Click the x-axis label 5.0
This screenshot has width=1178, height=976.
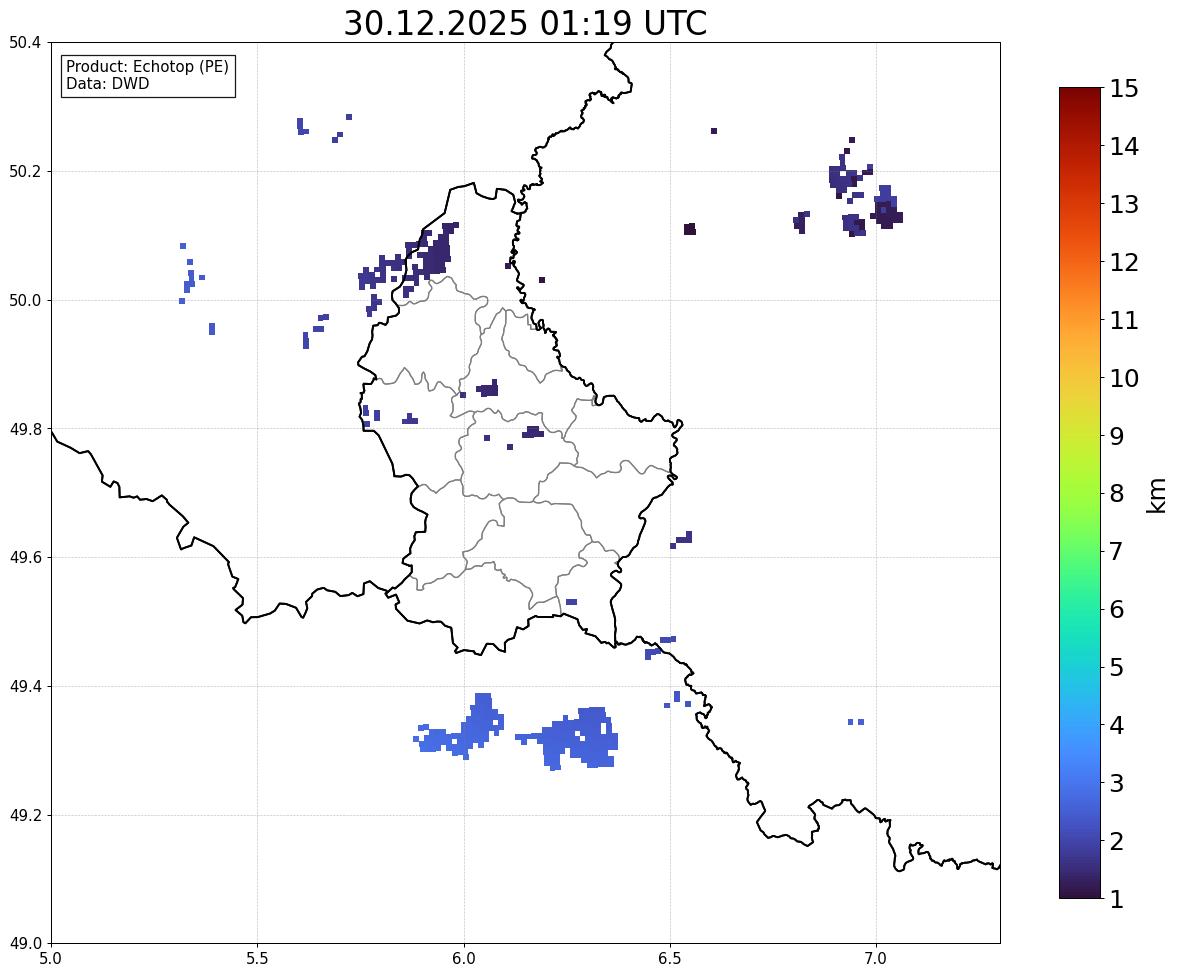(51, 959)
